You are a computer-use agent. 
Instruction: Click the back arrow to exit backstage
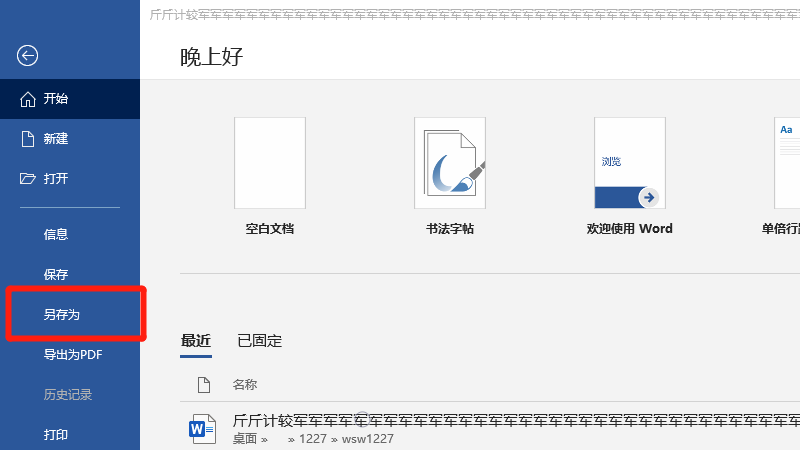[x=28, y=56]
